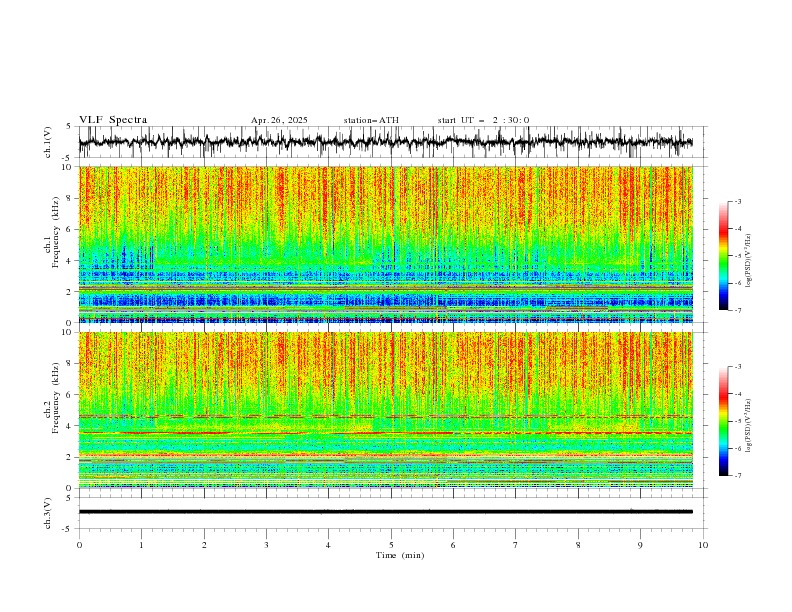This screenshot has height=612, width=792.
Task: Click the lower colorbar label log(PSD)(V²/Hz)
Action: (x=748, y=425)
